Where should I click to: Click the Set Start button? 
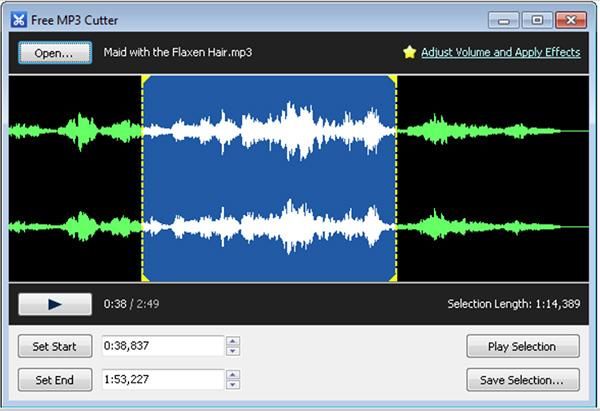[55, 346]
